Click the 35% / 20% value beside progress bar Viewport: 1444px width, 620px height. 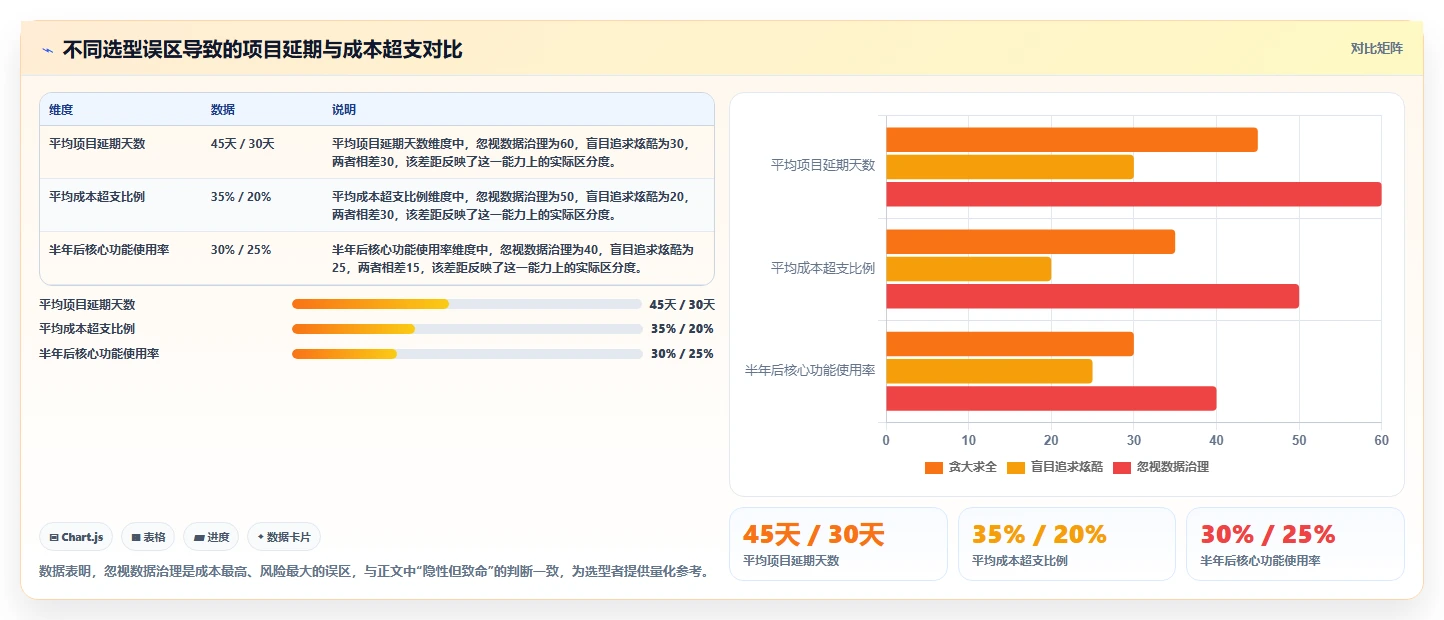[x=682, y=329]
